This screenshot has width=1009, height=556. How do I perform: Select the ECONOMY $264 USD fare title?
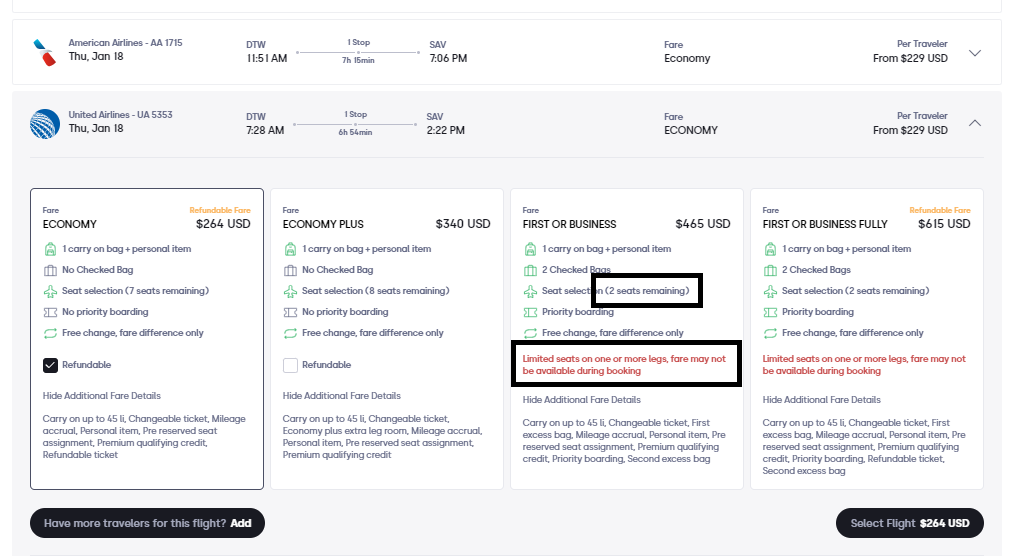pyautogui.click(x=69, y=224)
